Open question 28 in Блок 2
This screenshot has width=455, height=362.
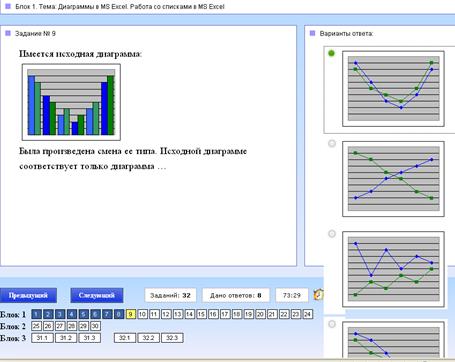coord(71,326)
